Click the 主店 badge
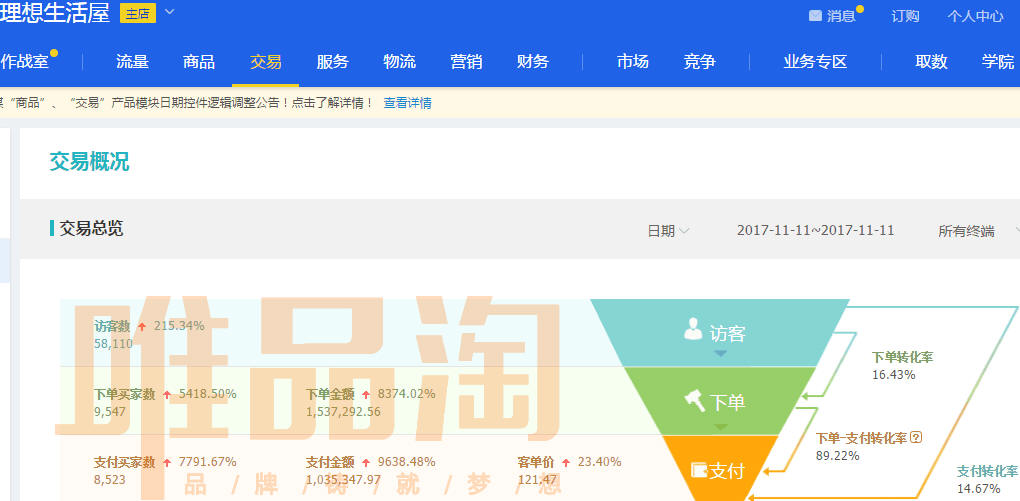The image size is (1020, 501). 138,13
